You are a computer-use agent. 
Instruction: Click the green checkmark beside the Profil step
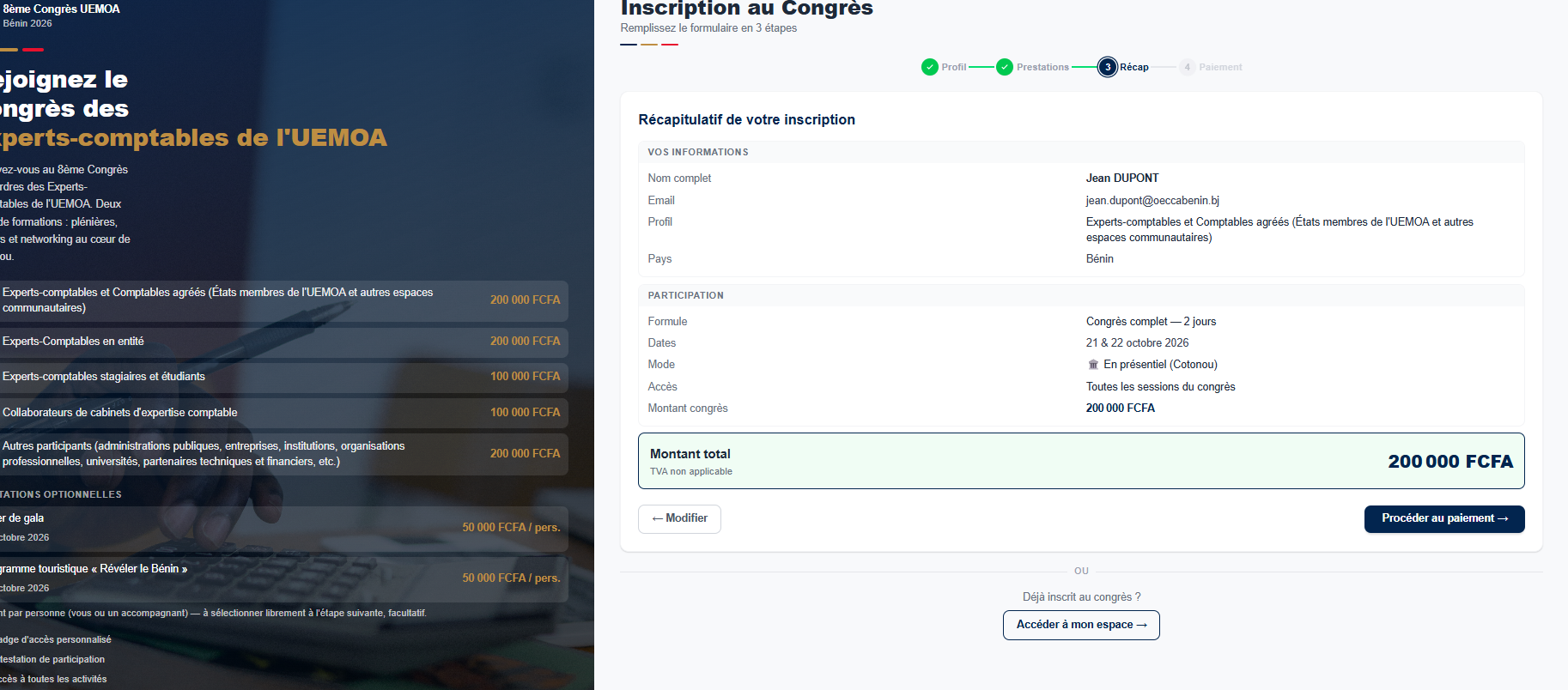(929, 67)
